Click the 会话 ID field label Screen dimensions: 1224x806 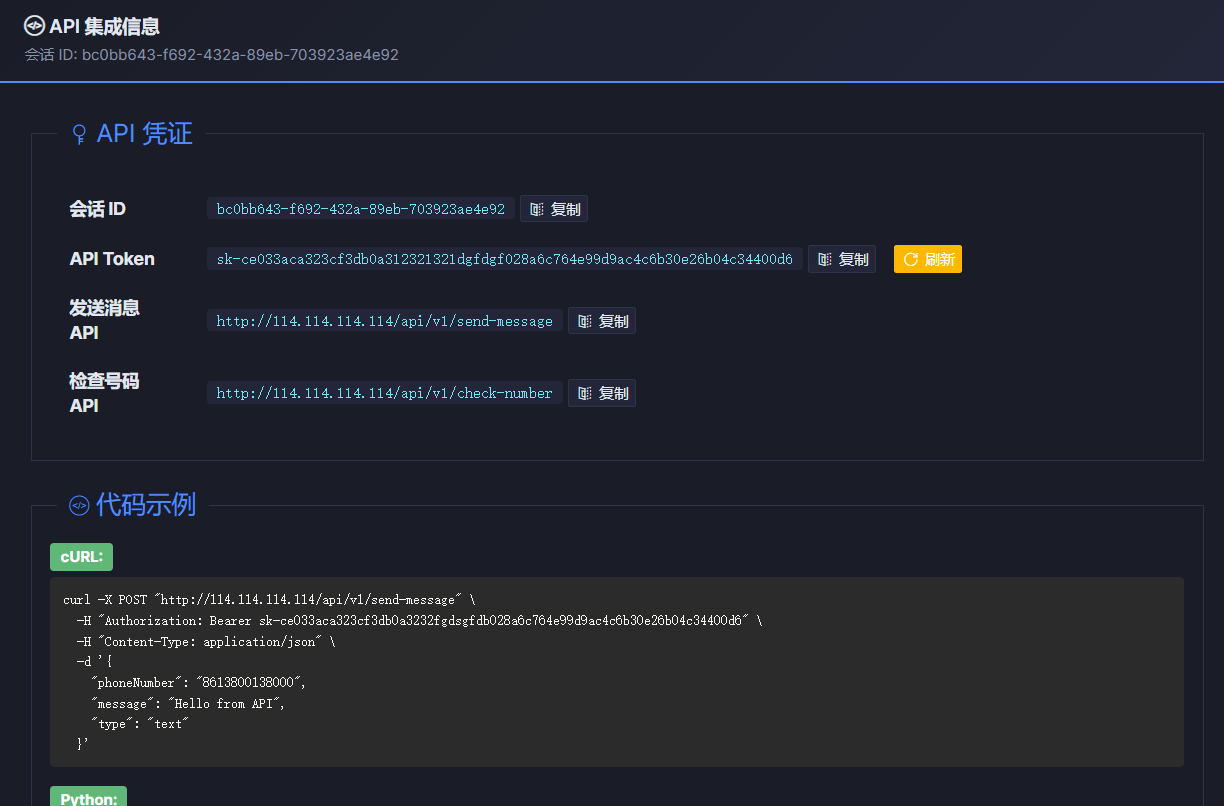coord(97,209)
